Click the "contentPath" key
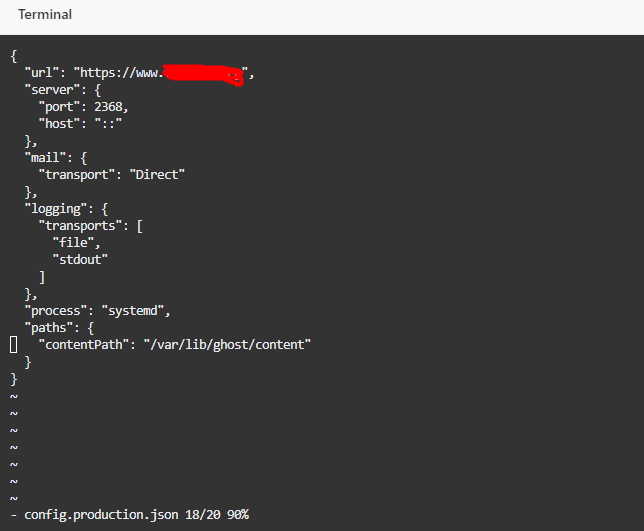The height and width of the screenshot is (531, 644). coord(84,344)
